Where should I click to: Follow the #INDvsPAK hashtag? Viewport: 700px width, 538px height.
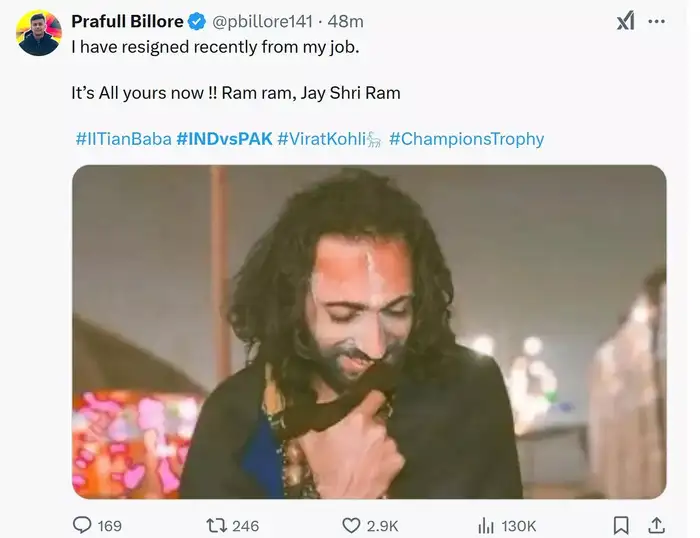(224, 139)
